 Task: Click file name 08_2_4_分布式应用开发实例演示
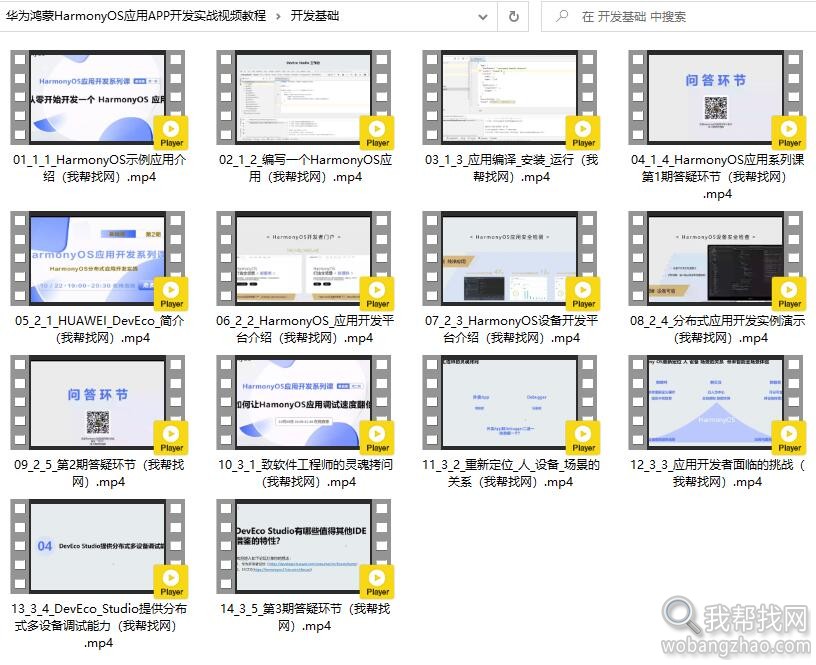720,329
